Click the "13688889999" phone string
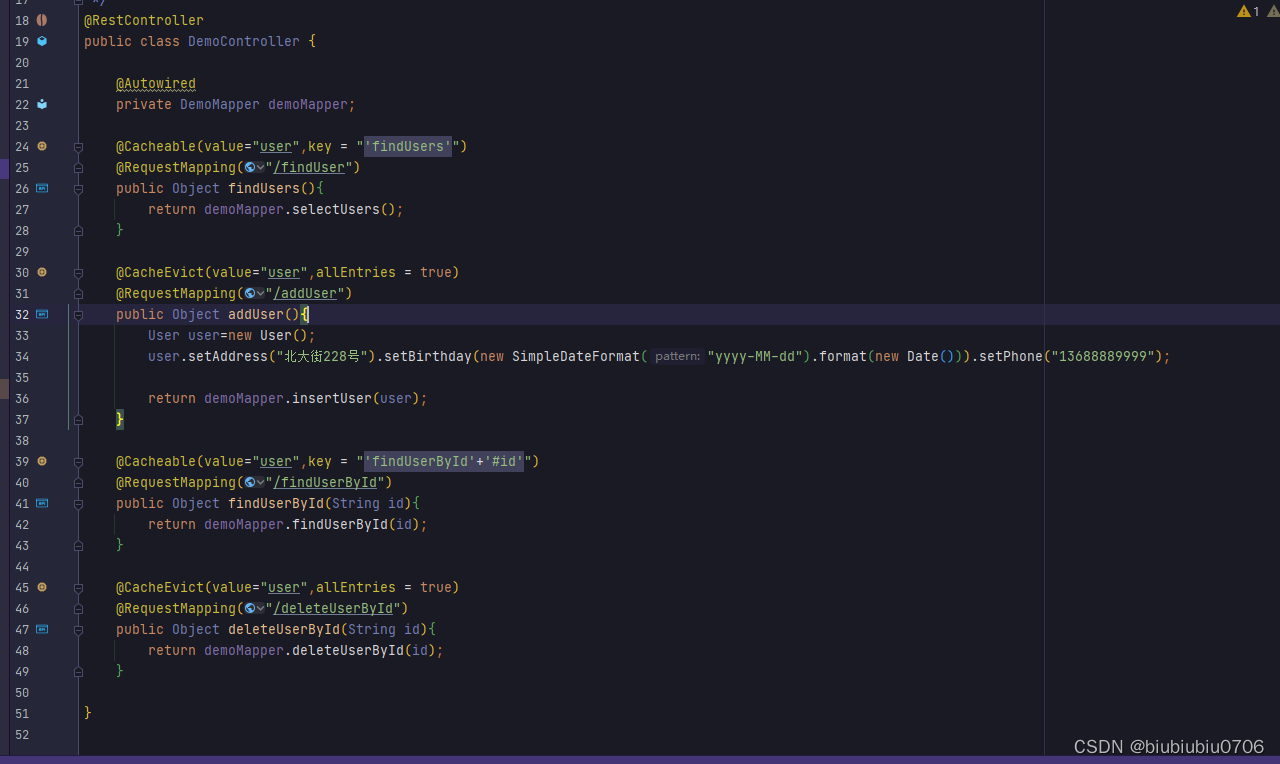Viewport: 1280px width, 764px height. coord(1103,356)
